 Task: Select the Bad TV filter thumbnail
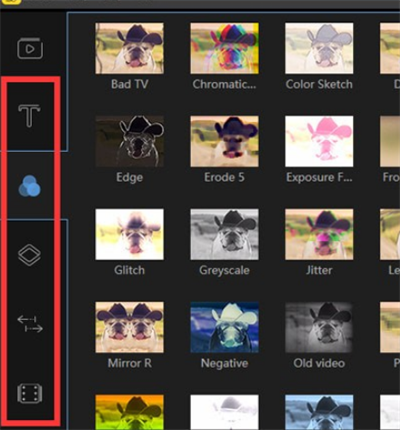[129, 48]
